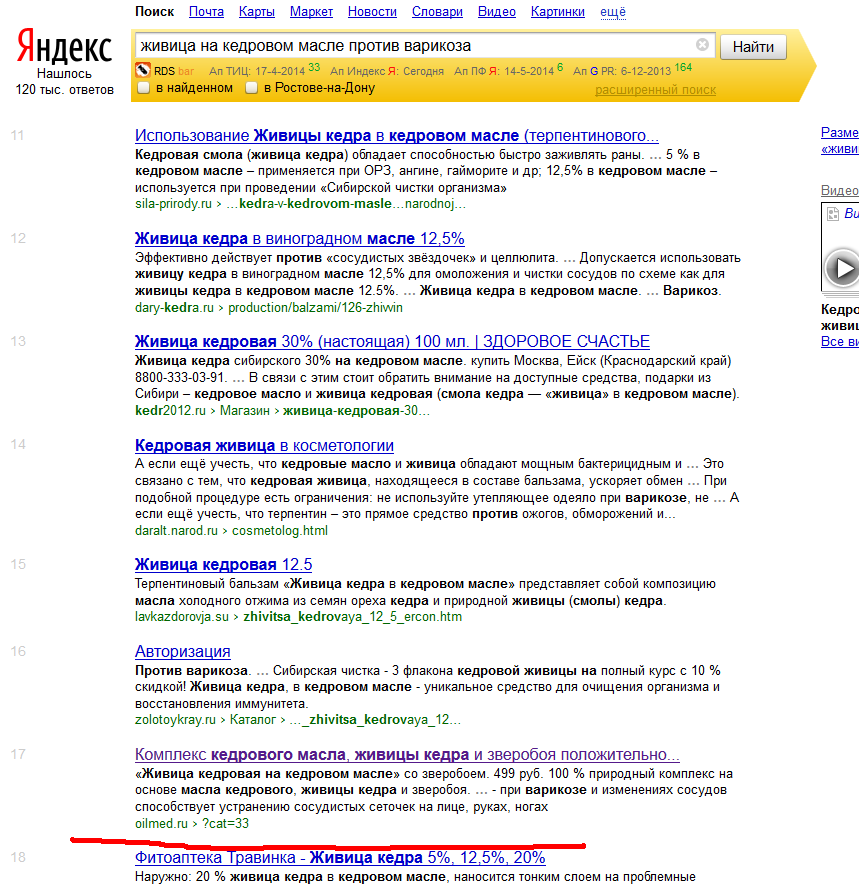The image size is (859, 886).
Task: Open result 'Живица кедровая 12.5'
Action: [223, 564]
